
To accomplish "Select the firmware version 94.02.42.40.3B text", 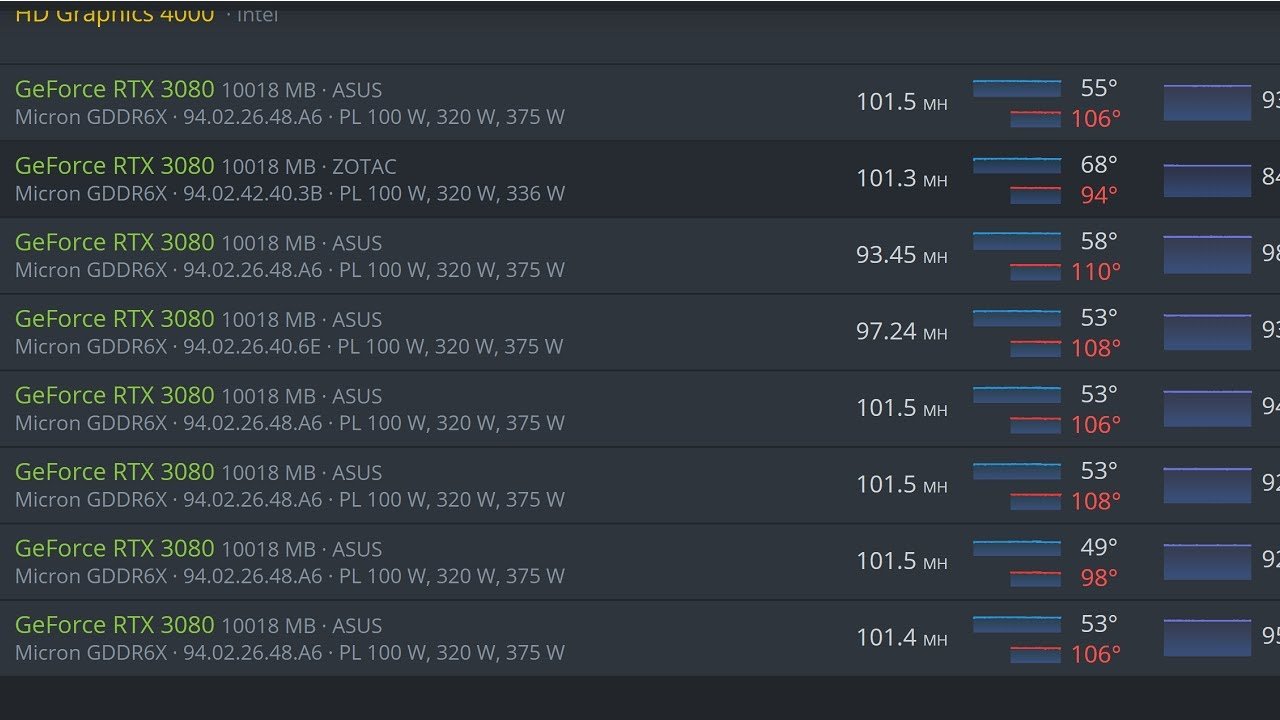I will (252, 193).
